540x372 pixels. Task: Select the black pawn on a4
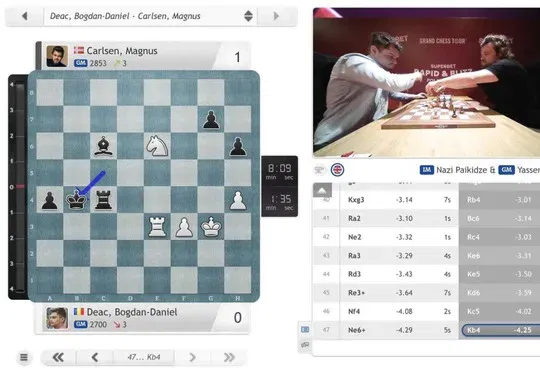50,201
